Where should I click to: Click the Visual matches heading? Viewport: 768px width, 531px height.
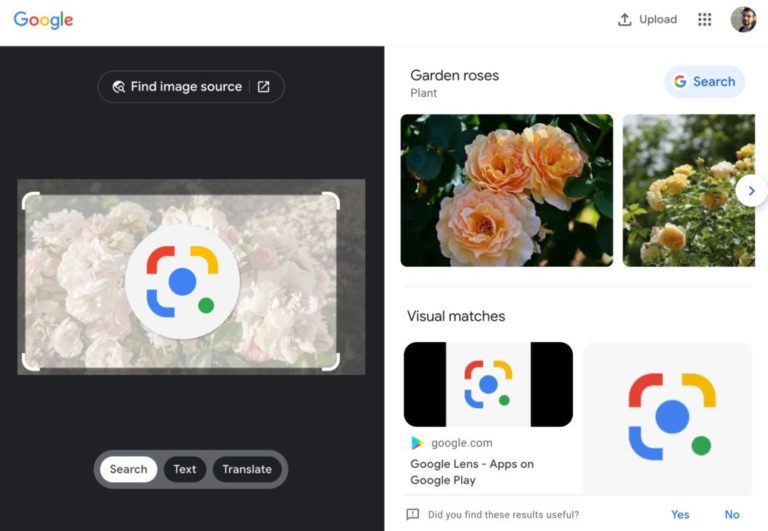[456, 316]
